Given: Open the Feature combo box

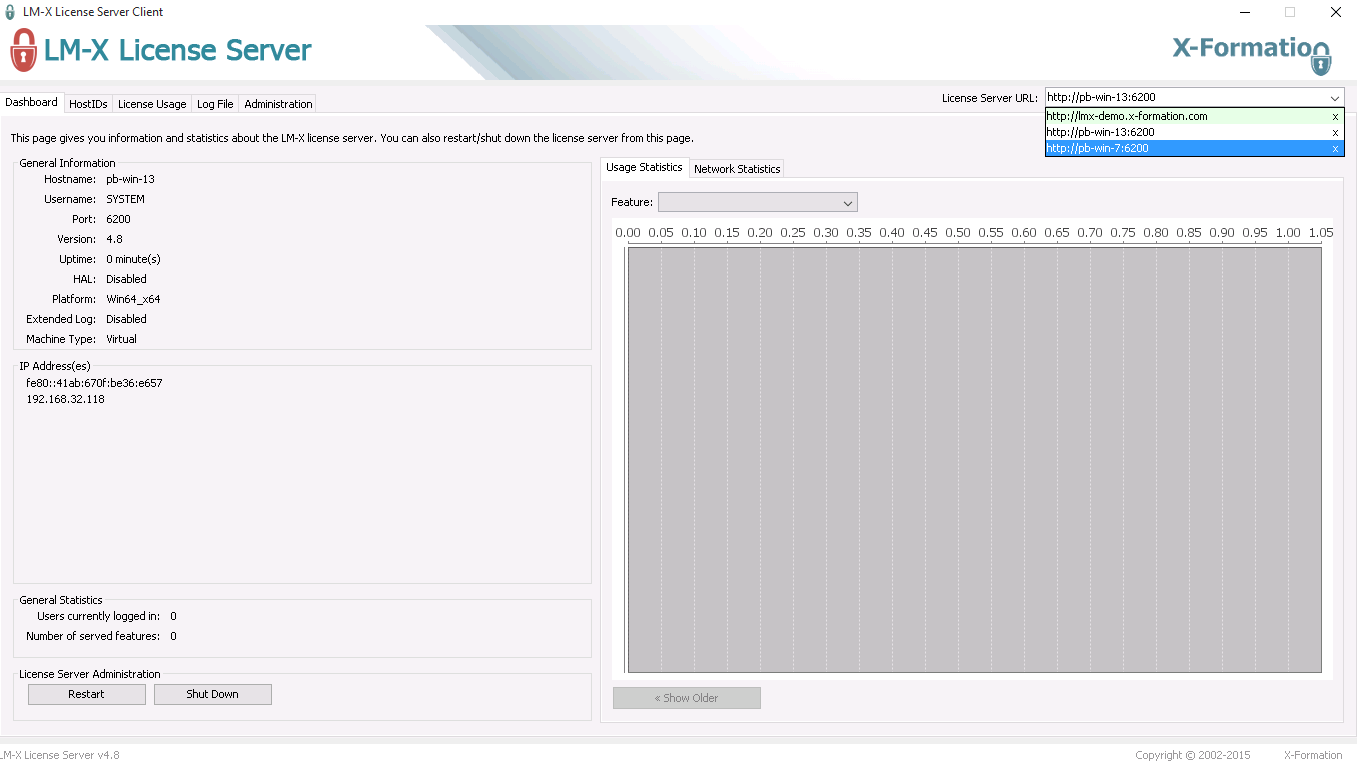Looking at the screenshot, I should coord(758,203).
